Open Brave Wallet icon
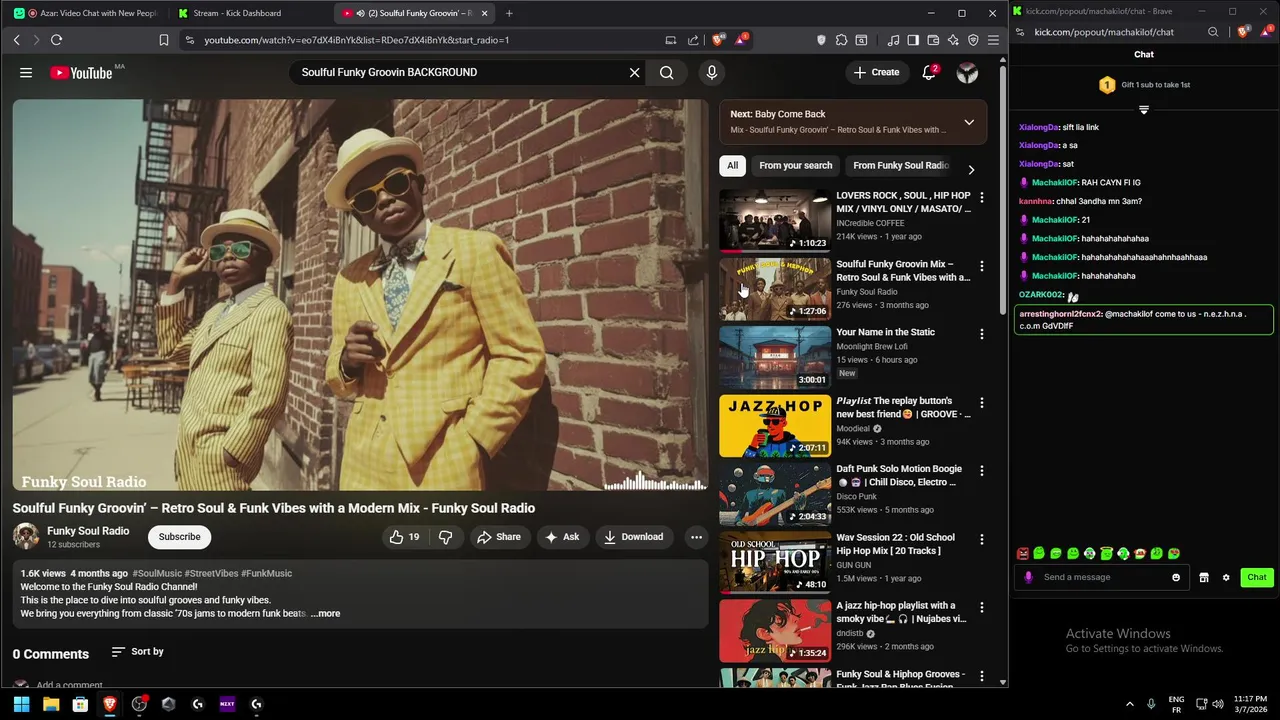 click(x=933, y=40)
